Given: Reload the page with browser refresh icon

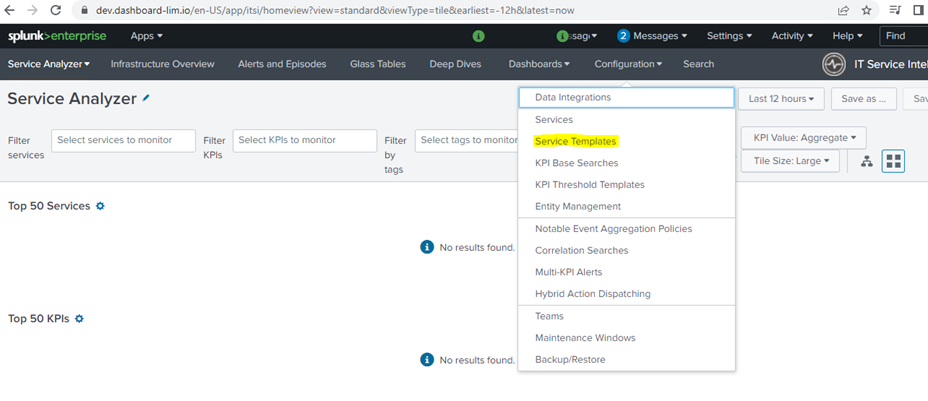Looking at the screenshot, I should pyautogui.click(x=56, y=10).
